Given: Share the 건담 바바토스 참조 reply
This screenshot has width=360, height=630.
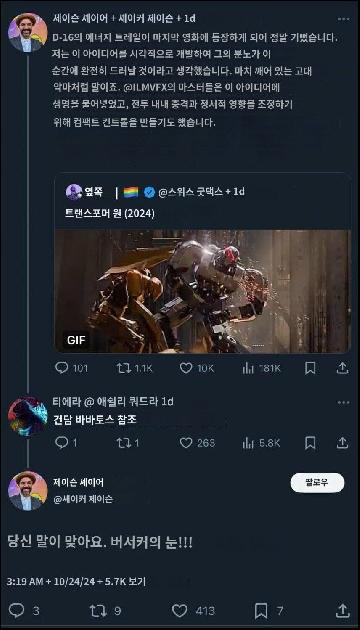Looking at the screenshot, I should pyautogui.click(x=342, y=443).
